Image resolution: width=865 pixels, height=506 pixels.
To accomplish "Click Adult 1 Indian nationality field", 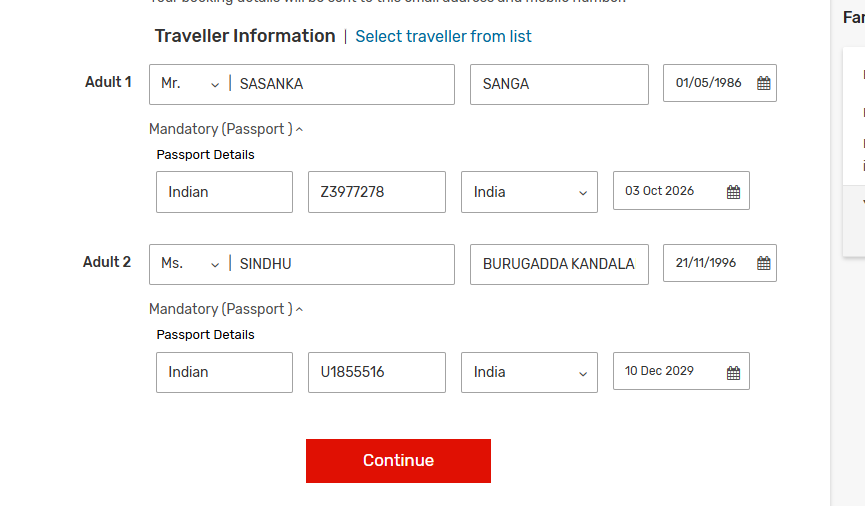I will click(x=225, y=192).
